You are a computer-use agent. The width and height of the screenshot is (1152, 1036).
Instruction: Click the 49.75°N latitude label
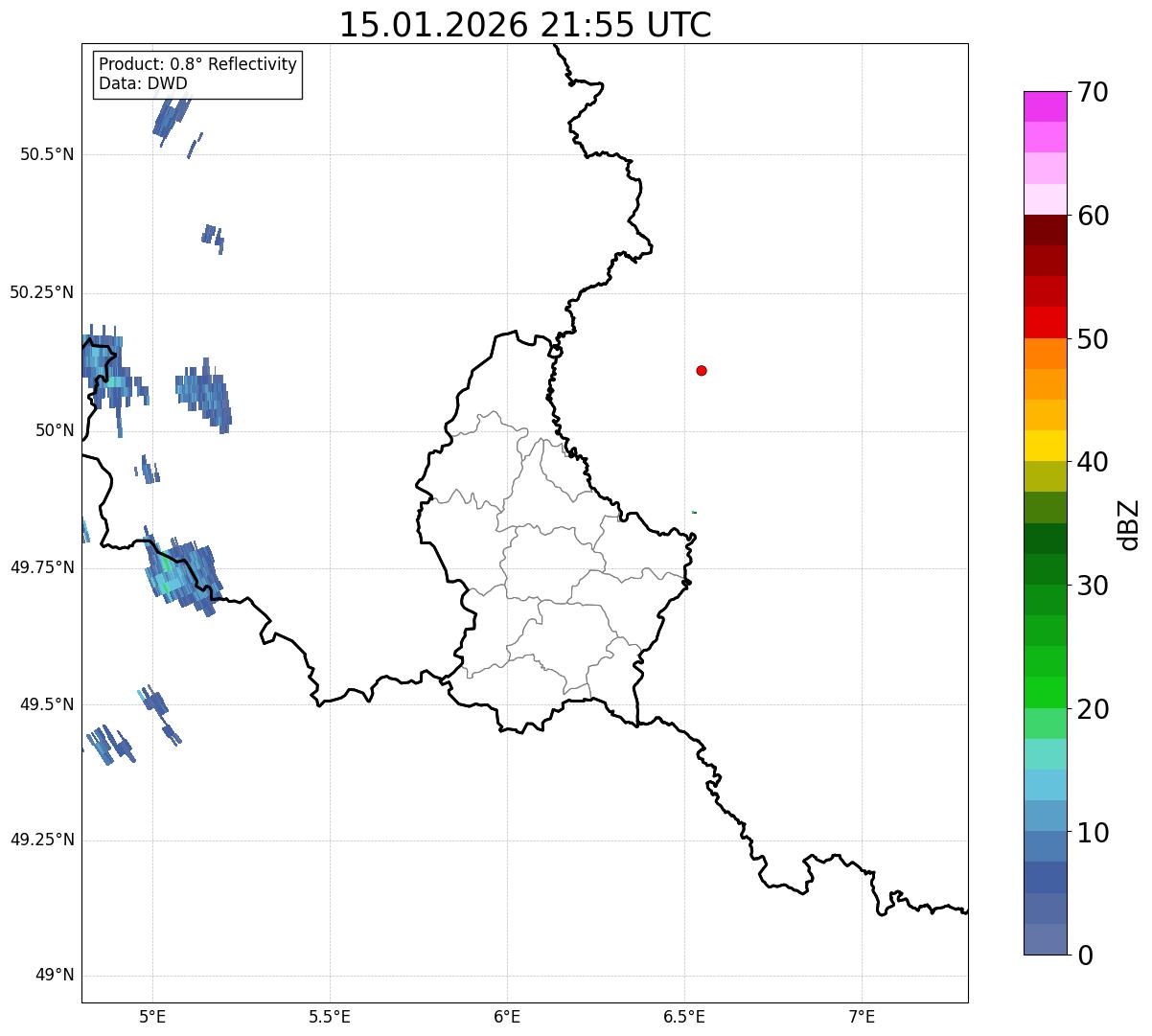[x=42, y=567]
